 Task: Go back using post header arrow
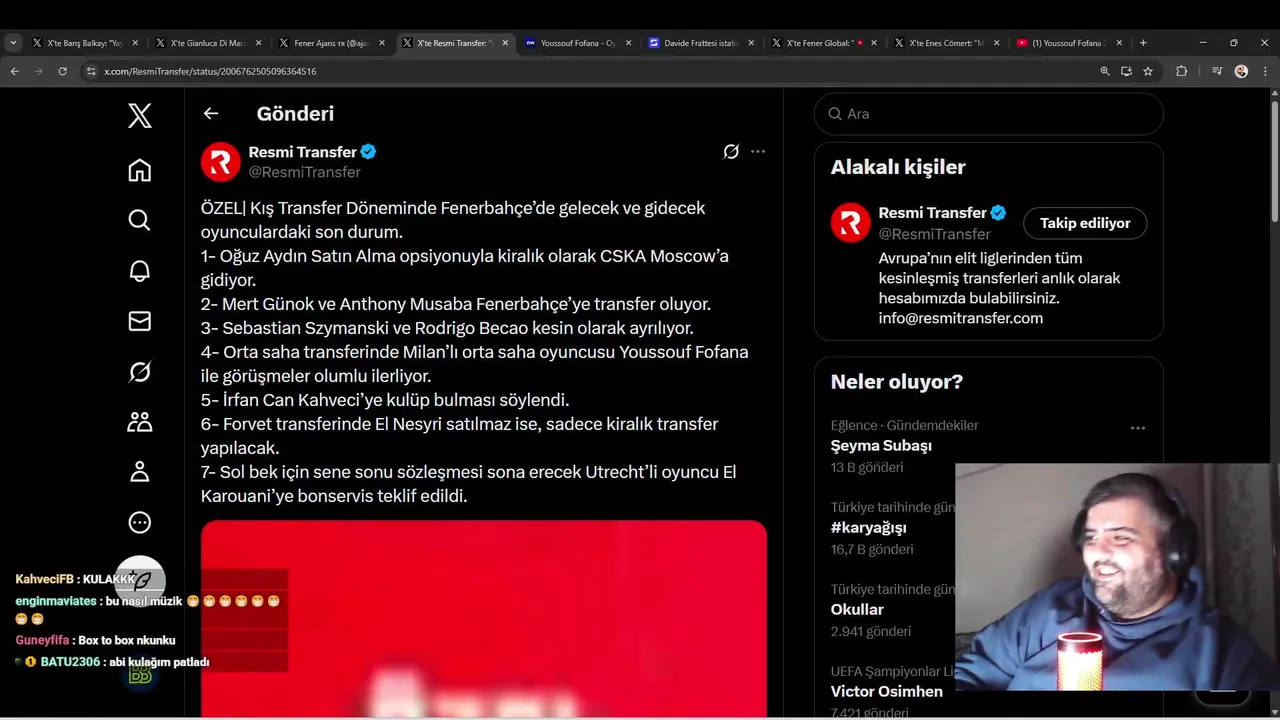click(211, 113)
